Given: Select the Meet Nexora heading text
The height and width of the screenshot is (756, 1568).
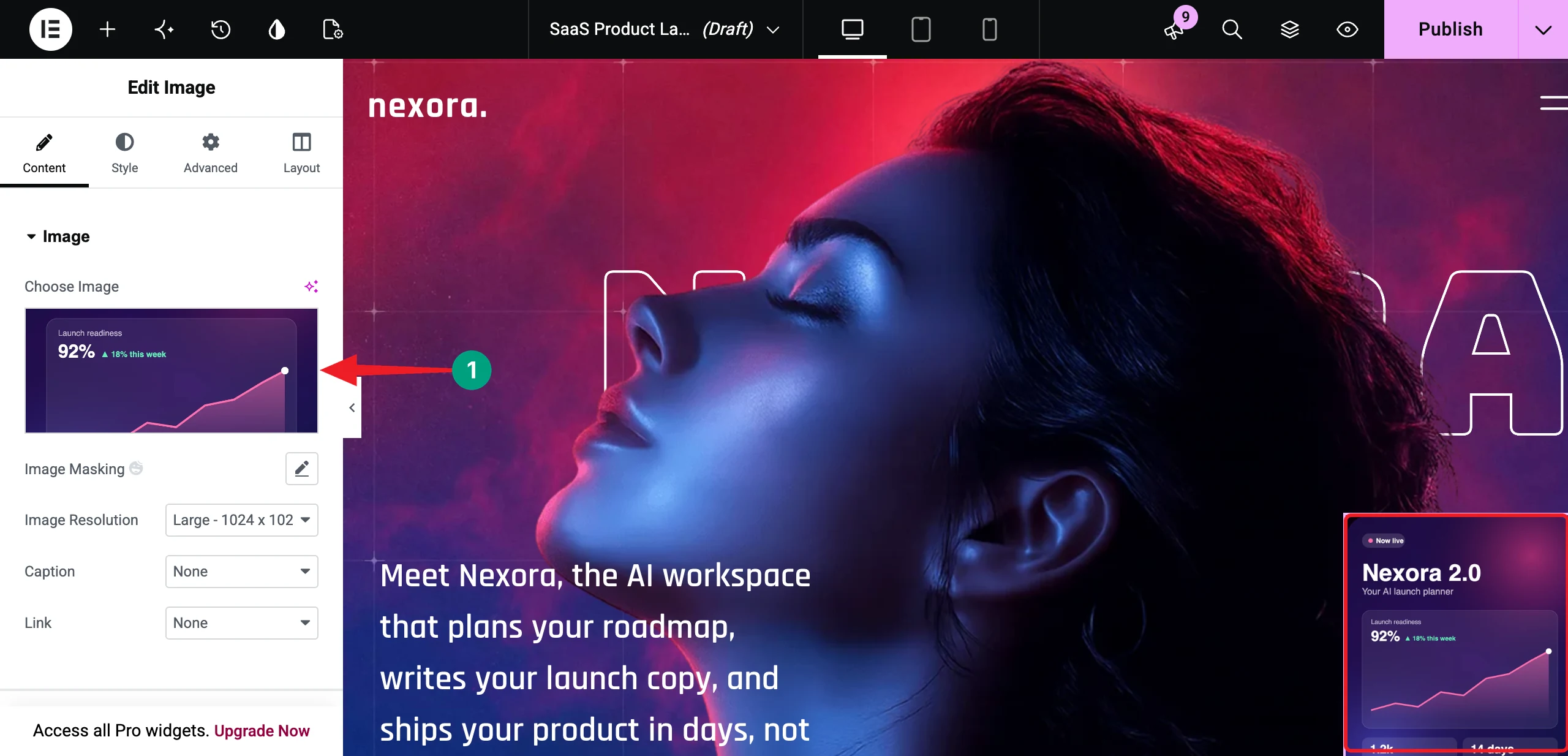Looking at the screenshot, I should [595, 652].
